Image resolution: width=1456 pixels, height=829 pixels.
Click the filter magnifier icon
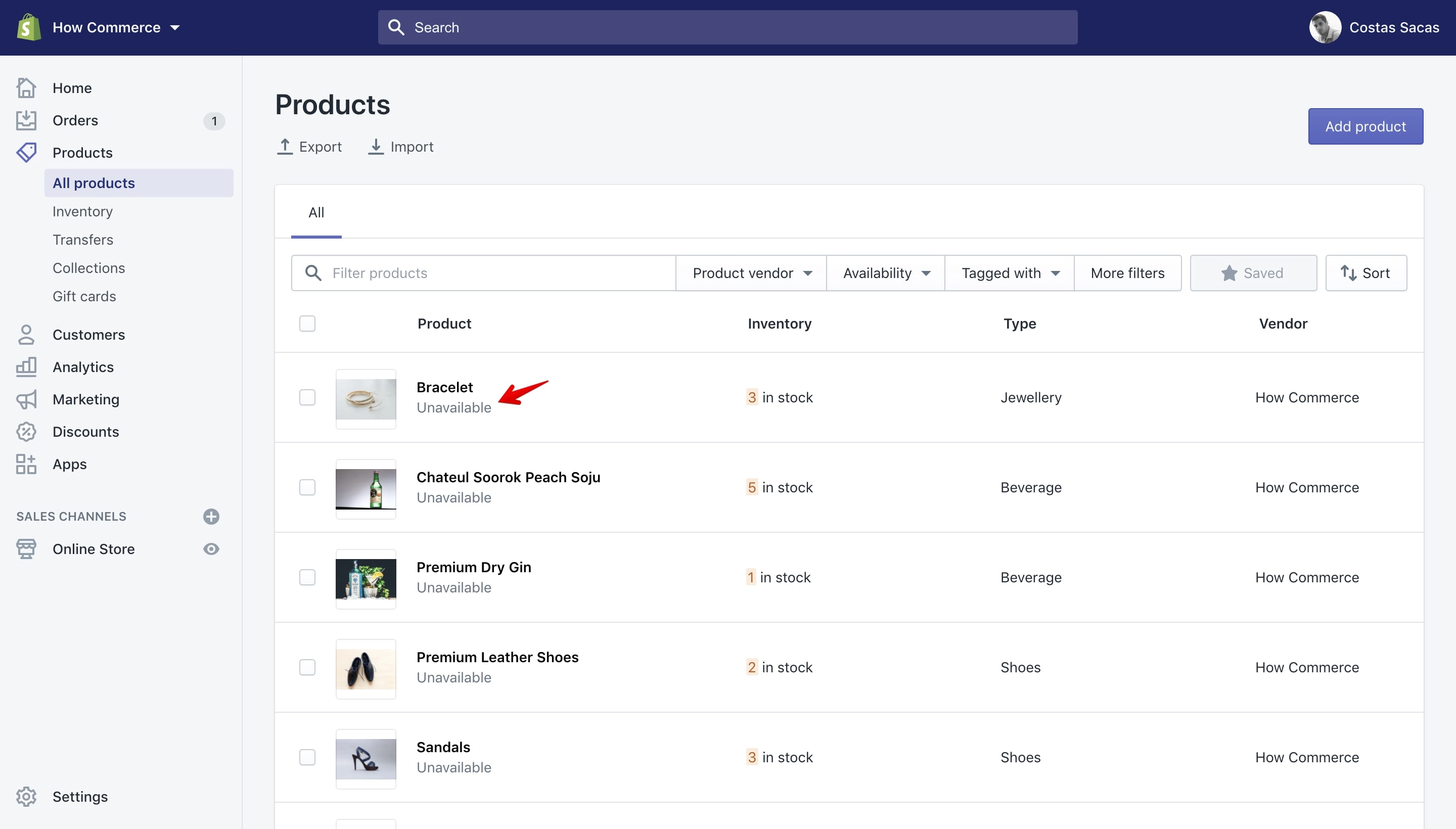tap(313, 273)
